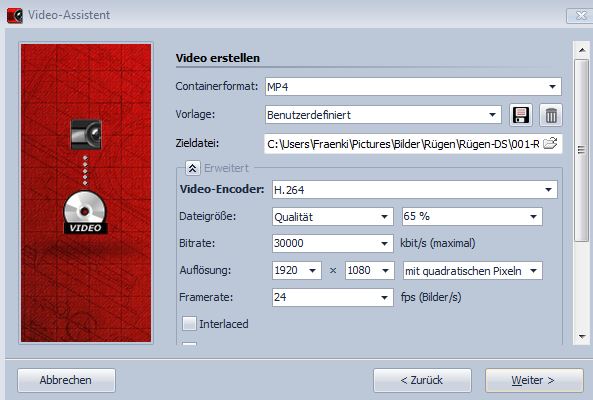This screenshot has width=593, height=400.
Task: Go back with the Zurück button
Action: [422, 380]
